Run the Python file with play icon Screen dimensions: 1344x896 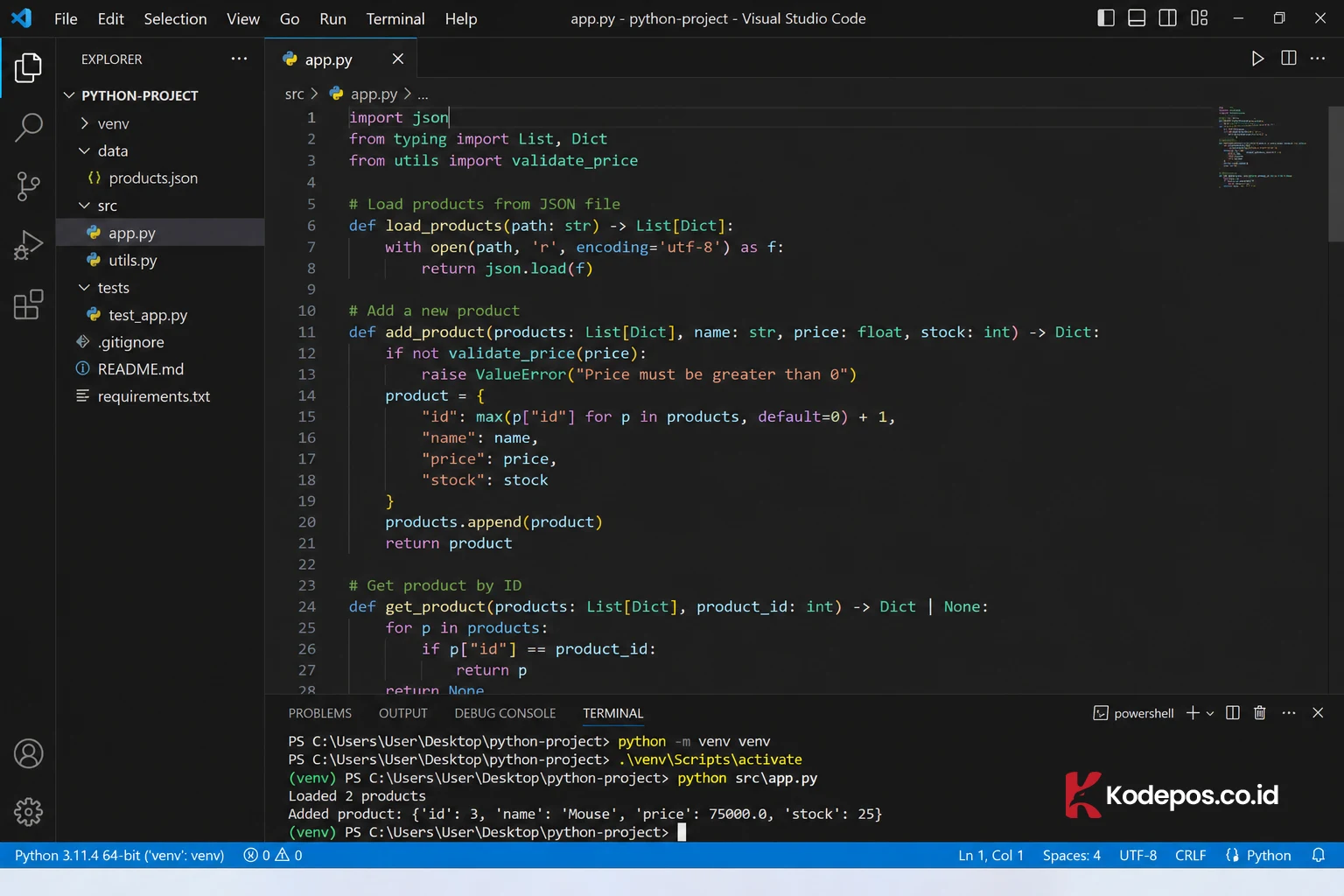(1257, 58)
